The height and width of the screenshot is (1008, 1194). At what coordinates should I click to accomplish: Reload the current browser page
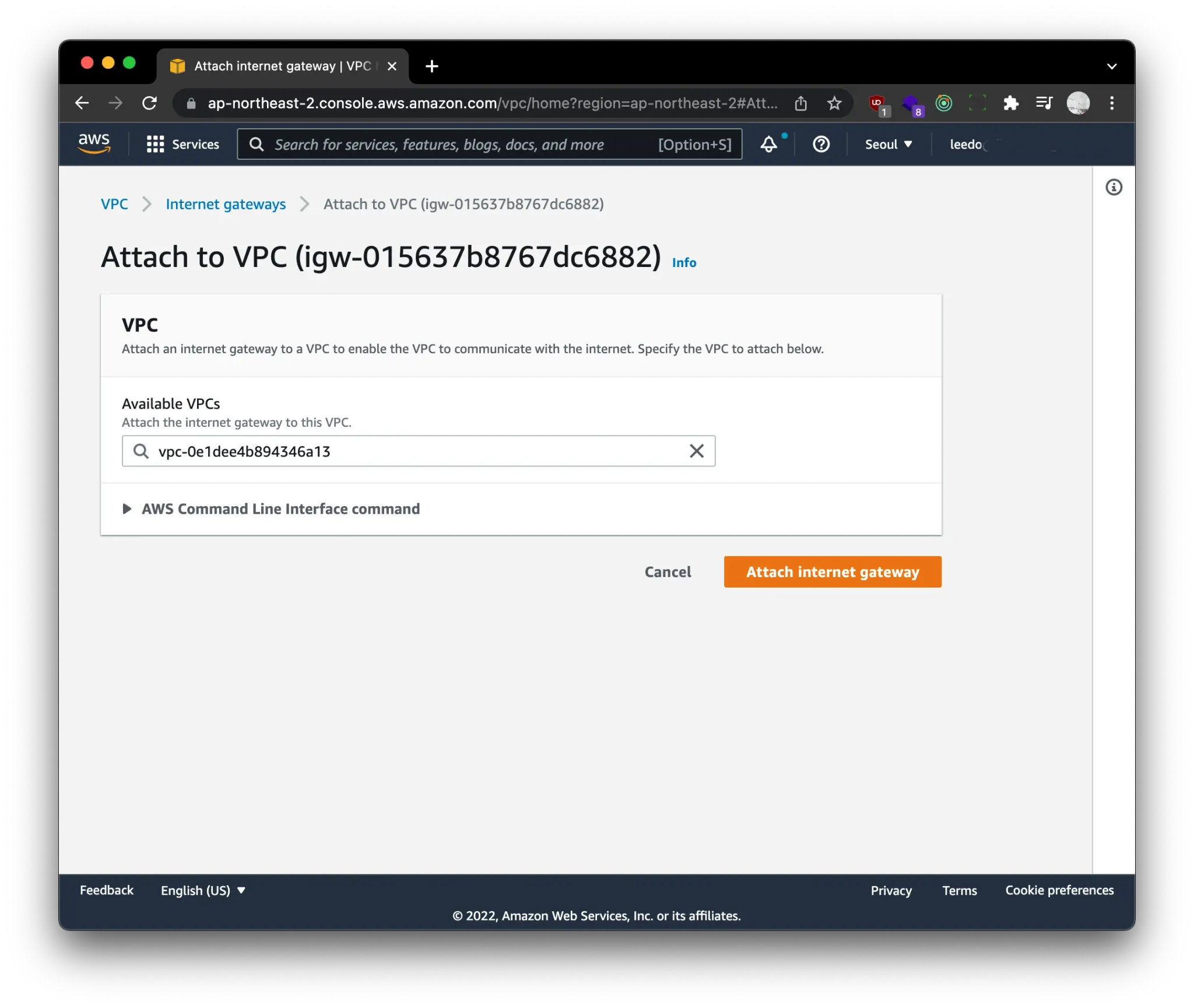pyautogui.click(x=150, y=103)
